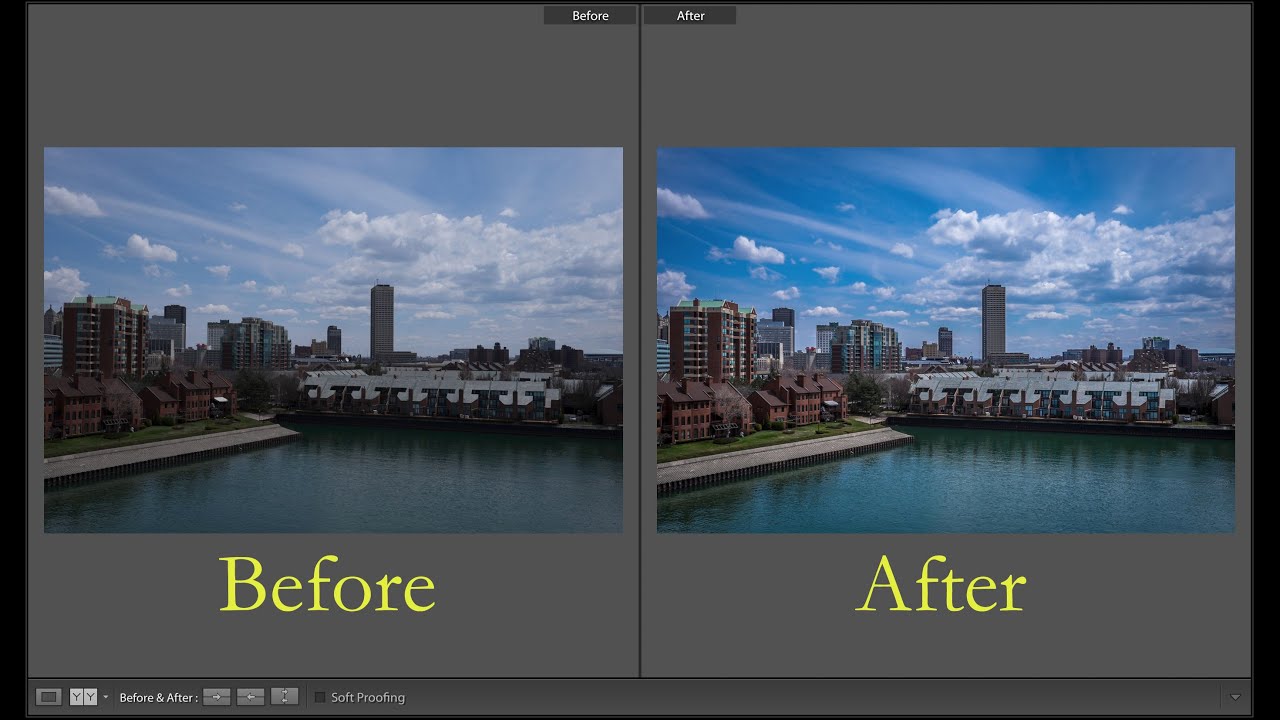Enable the Soft Proofing checkbox
This screenshot has height=720, width=1280.
pyautogui.click(x=320, y=697)
